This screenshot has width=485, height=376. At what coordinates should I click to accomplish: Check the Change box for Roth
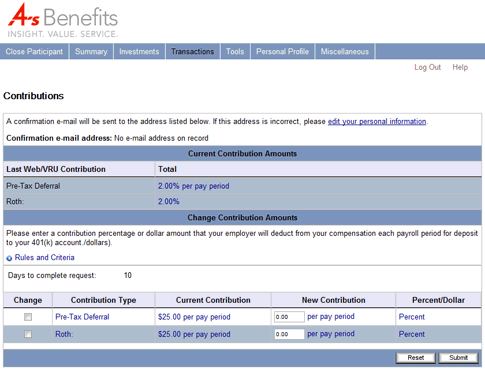(x=28, y=334)
